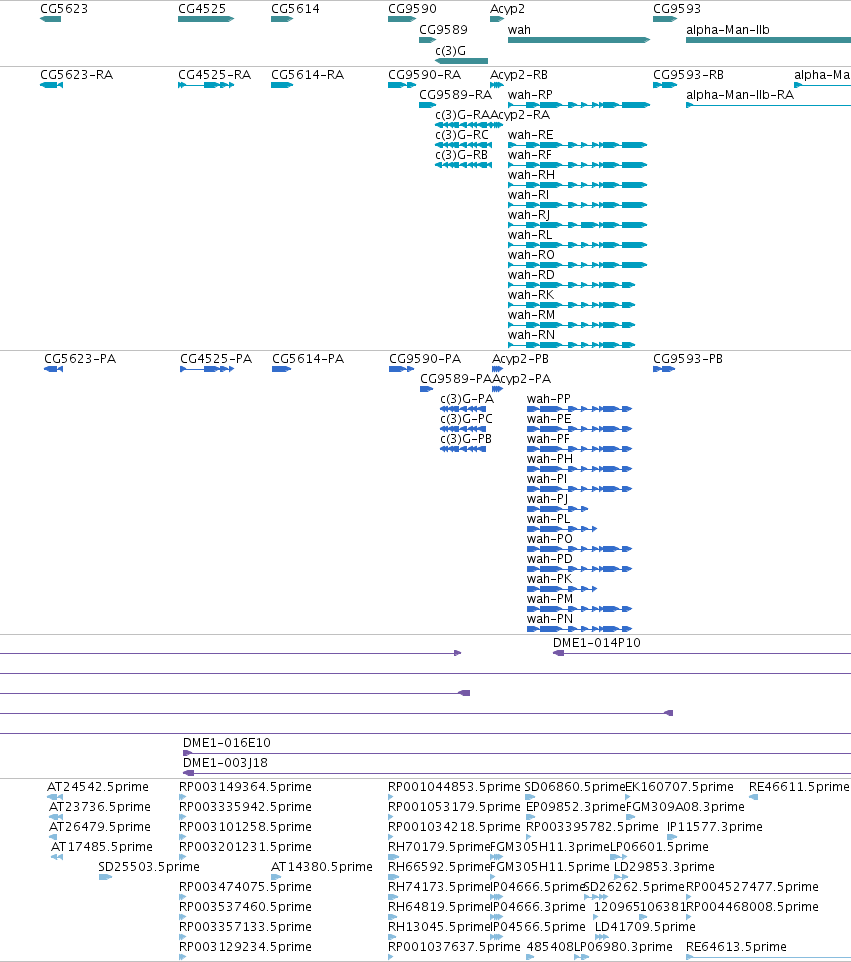This screenshot has width=851, height=962.
Task: Select the CG9589 gene label
Action: pos(443,29)
